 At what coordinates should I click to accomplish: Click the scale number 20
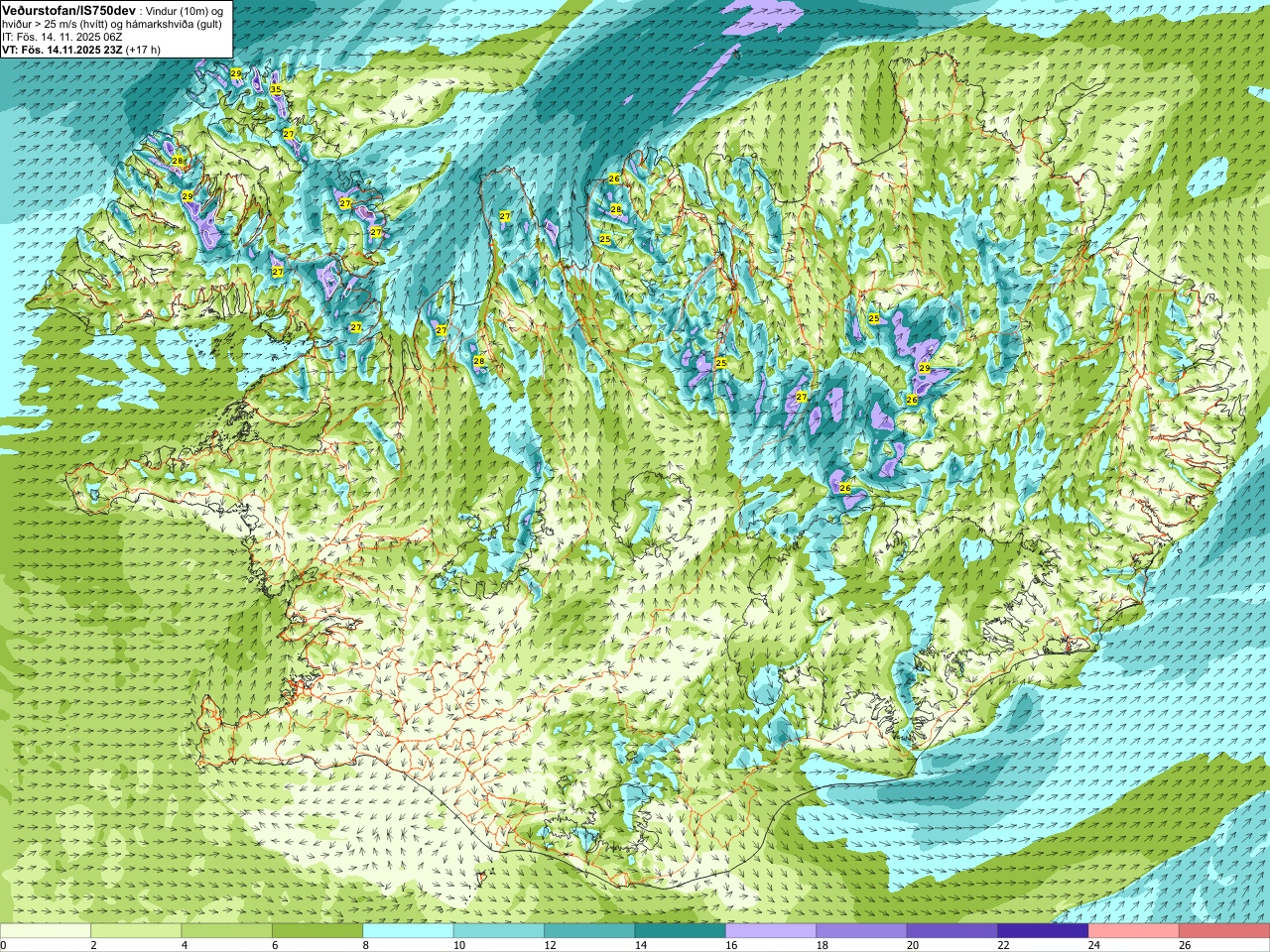point(913,945)
